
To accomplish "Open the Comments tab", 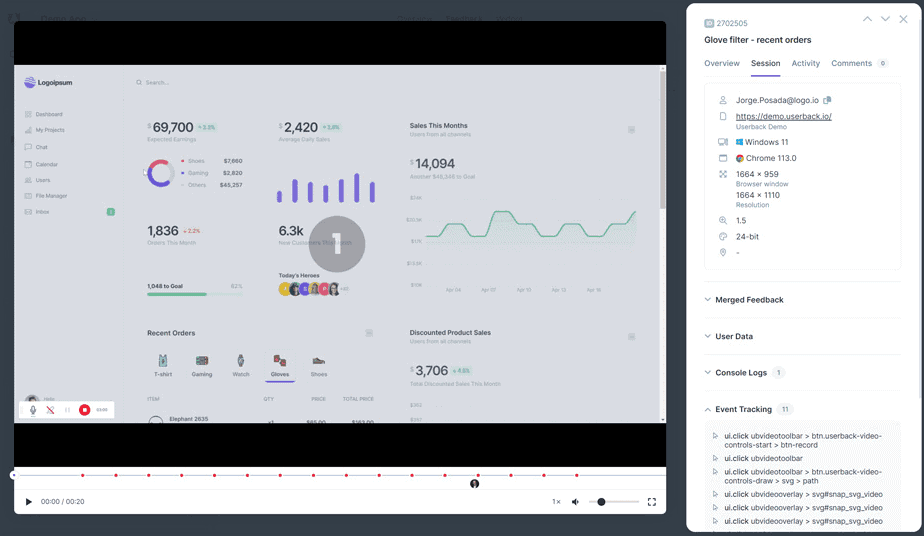I will click(x=851, y=63).
